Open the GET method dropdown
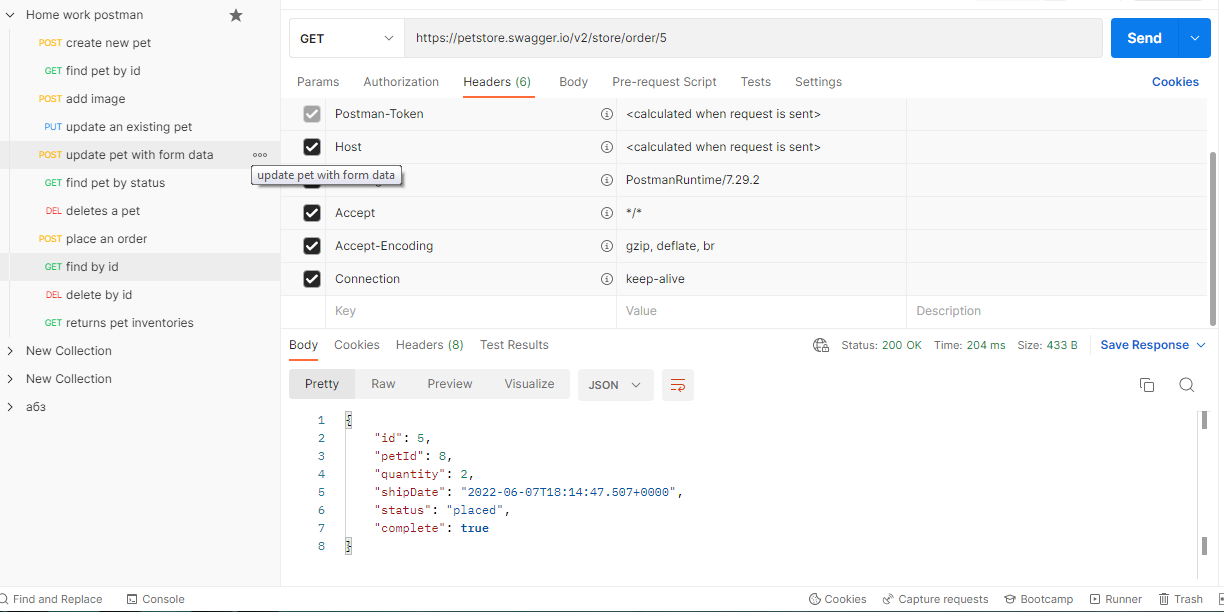This screenshot has width=1224, height=612. coord(346,37)
